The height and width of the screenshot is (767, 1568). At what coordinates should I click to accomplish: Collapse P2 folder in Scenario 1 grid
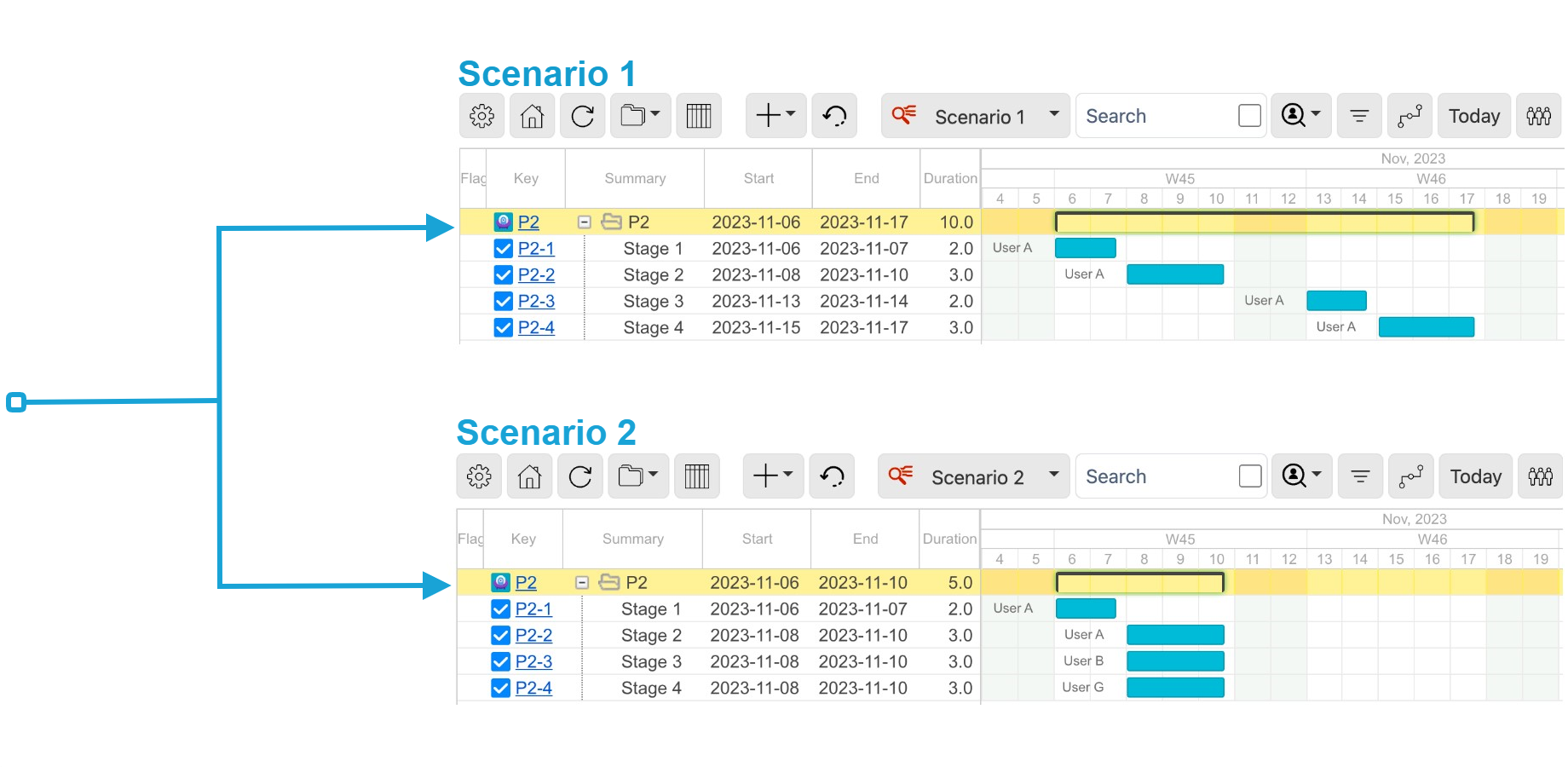pyautogui.click(x=585, y=222)
